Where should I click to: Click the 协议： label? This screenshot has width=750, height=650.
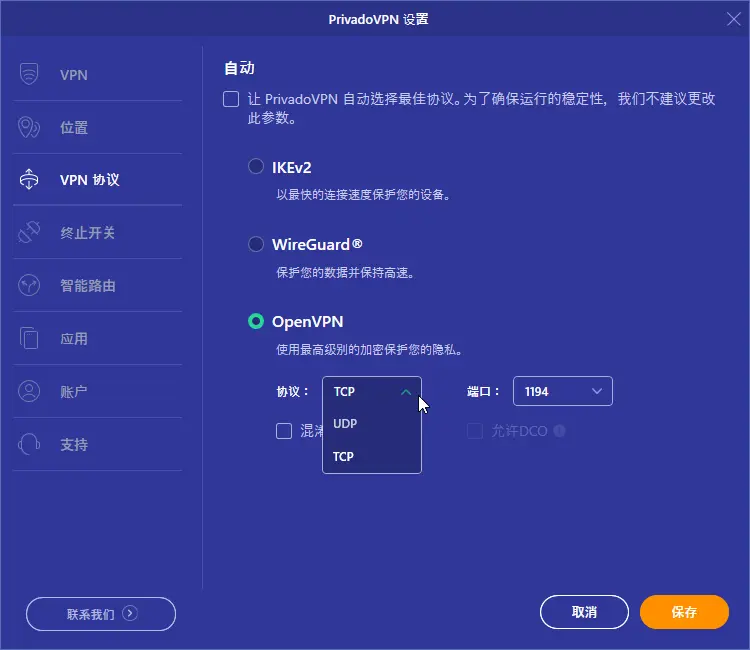click(x=292, y=392)
